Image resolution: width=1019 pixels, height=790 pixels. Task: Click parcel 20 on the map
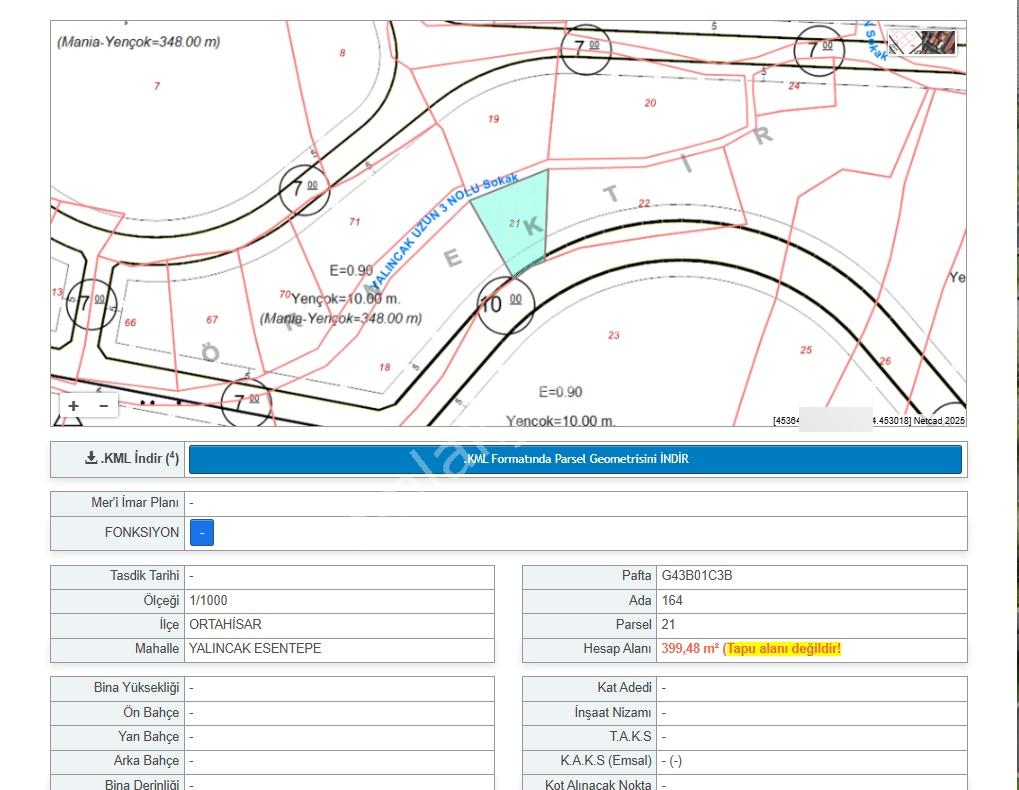(650, 103)
